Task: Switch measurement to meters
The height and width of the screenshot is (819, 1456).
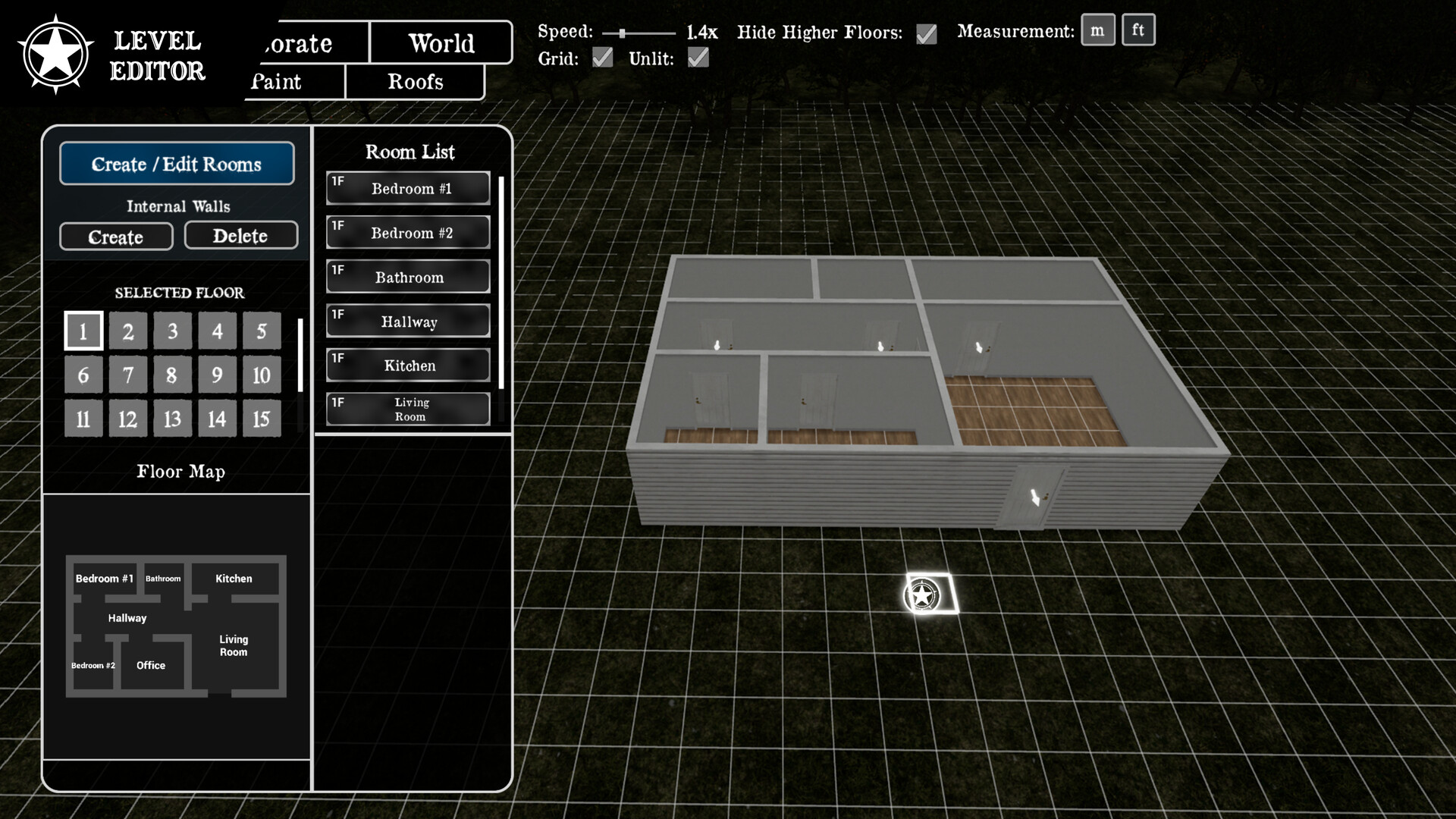Action: pyautogui.click(x=1097, y=30)
